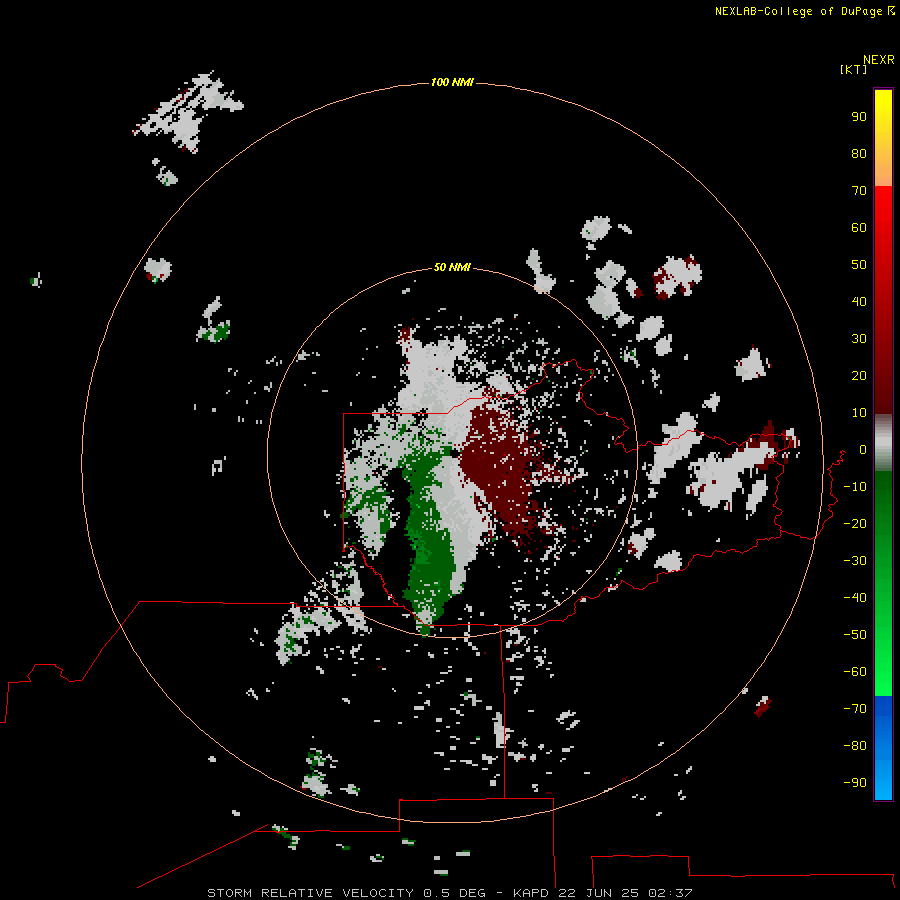Click the -90 value on the velocity scale
The height and width of the screenshot is (900, 900).
click(855, 783)
